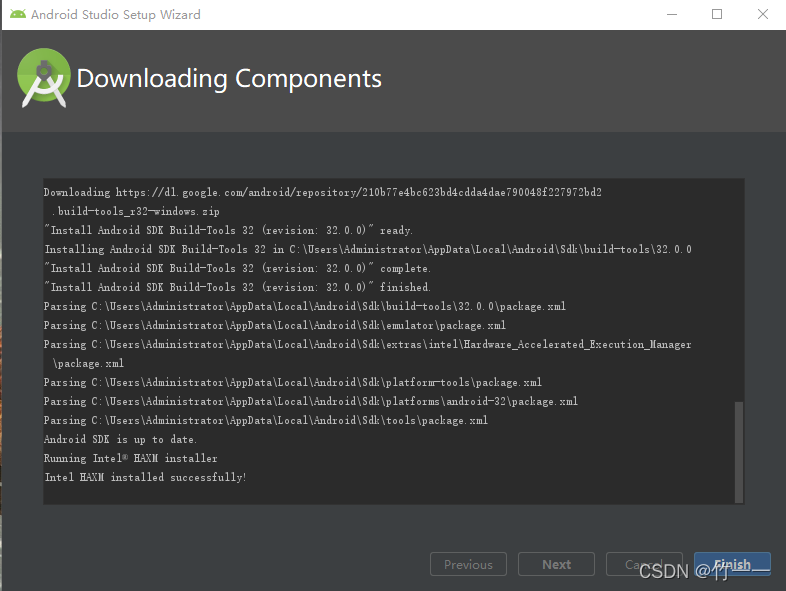The image size is (786, 591).
Task: Click the Downloading https://dl.google.com URL line
Action: tap(323, 192)
